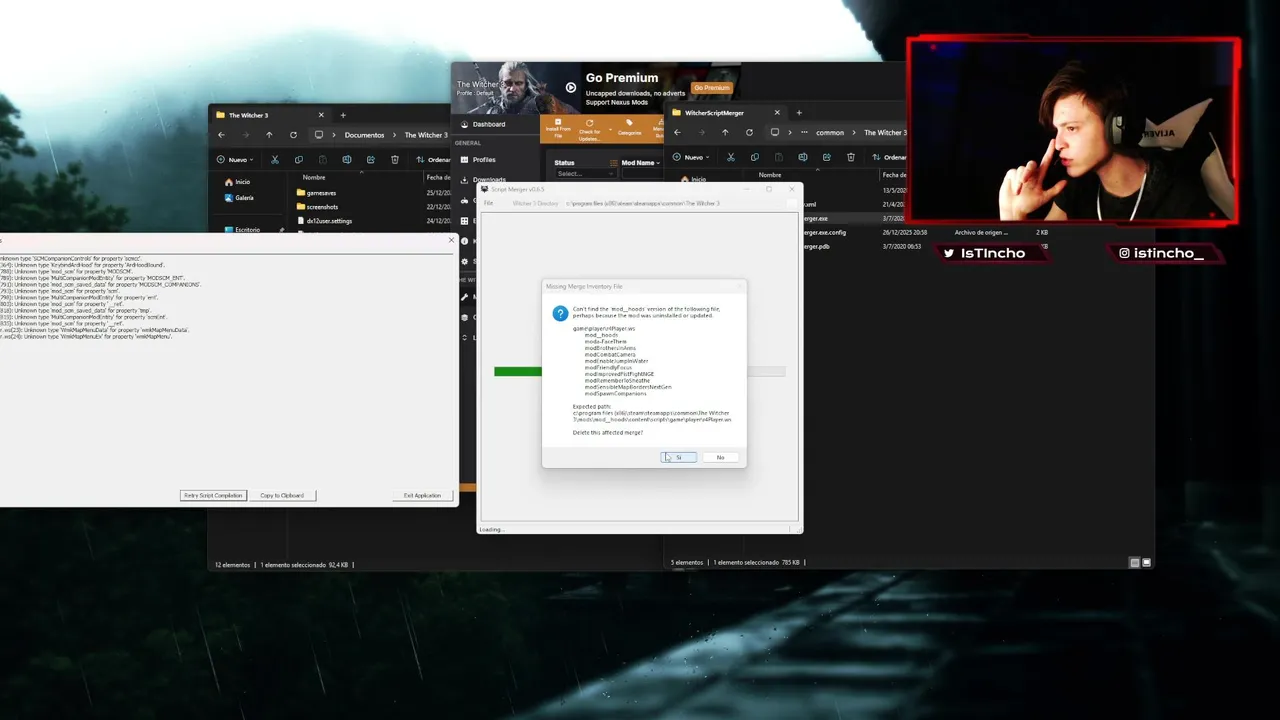Sort by Nombre column in WitcherScriptMerger Explorer
The height and width of the screenshot is (720, 1280).
tap(770, 175)
